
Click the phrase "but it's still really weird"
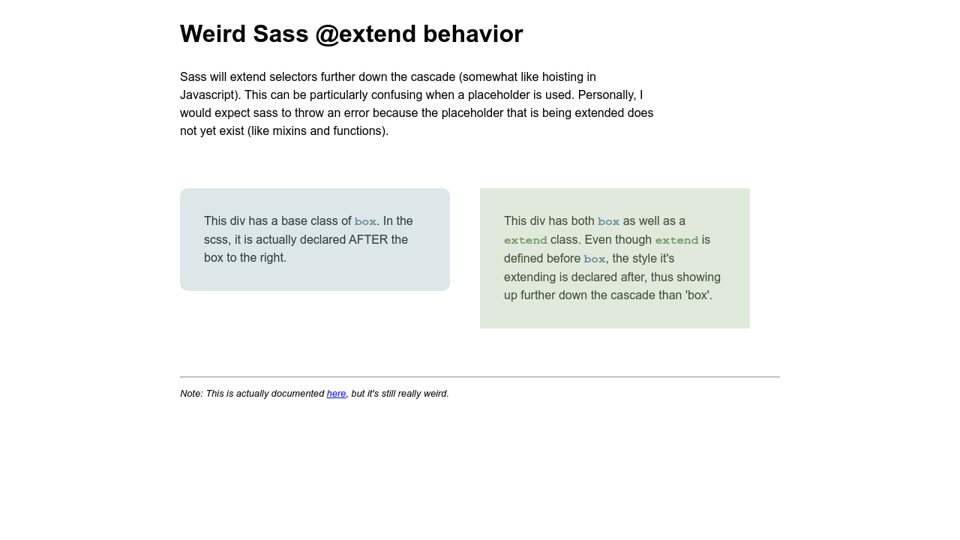(399, 394)
